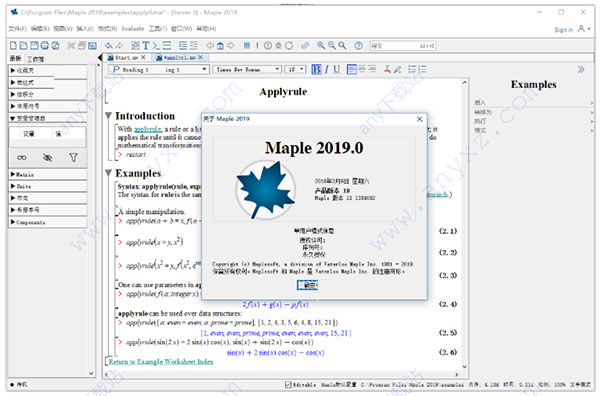600x396 pixels.
Task: Switch to the applyrl.mw tab
Action: pyautogui.click(x=179, y=57)
